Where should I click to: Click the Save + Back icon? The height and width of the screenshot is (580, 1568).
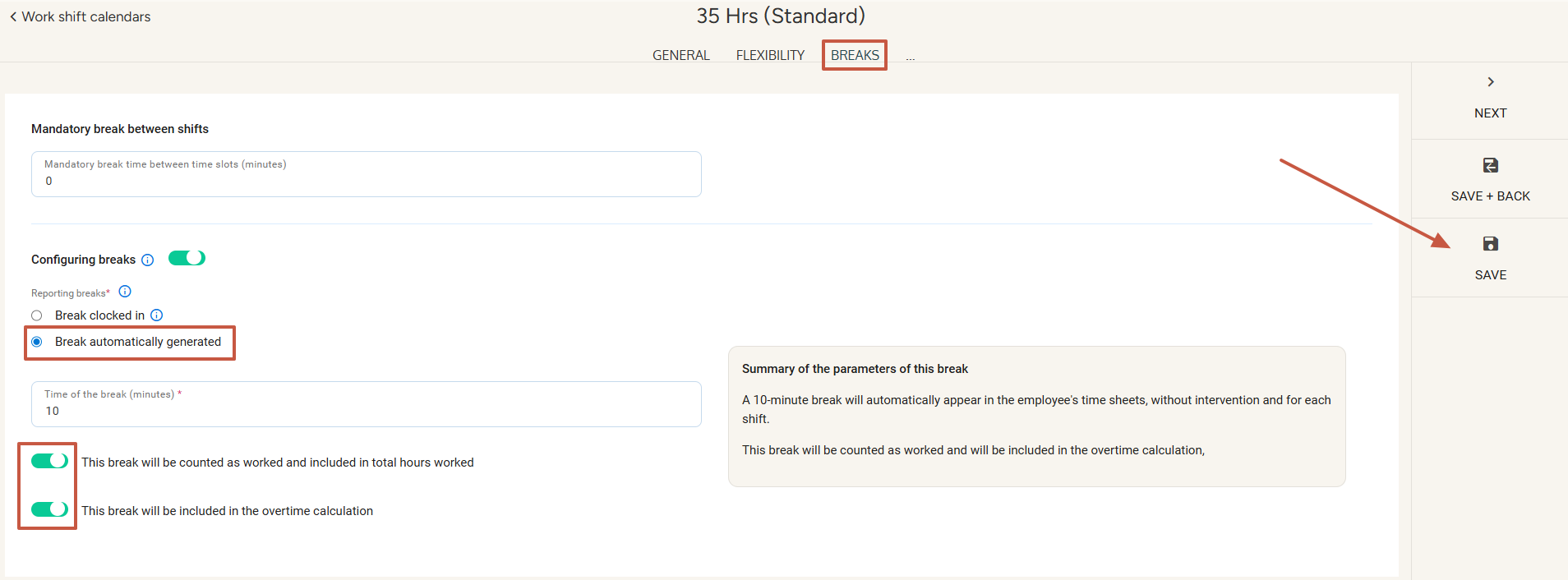1490,166
